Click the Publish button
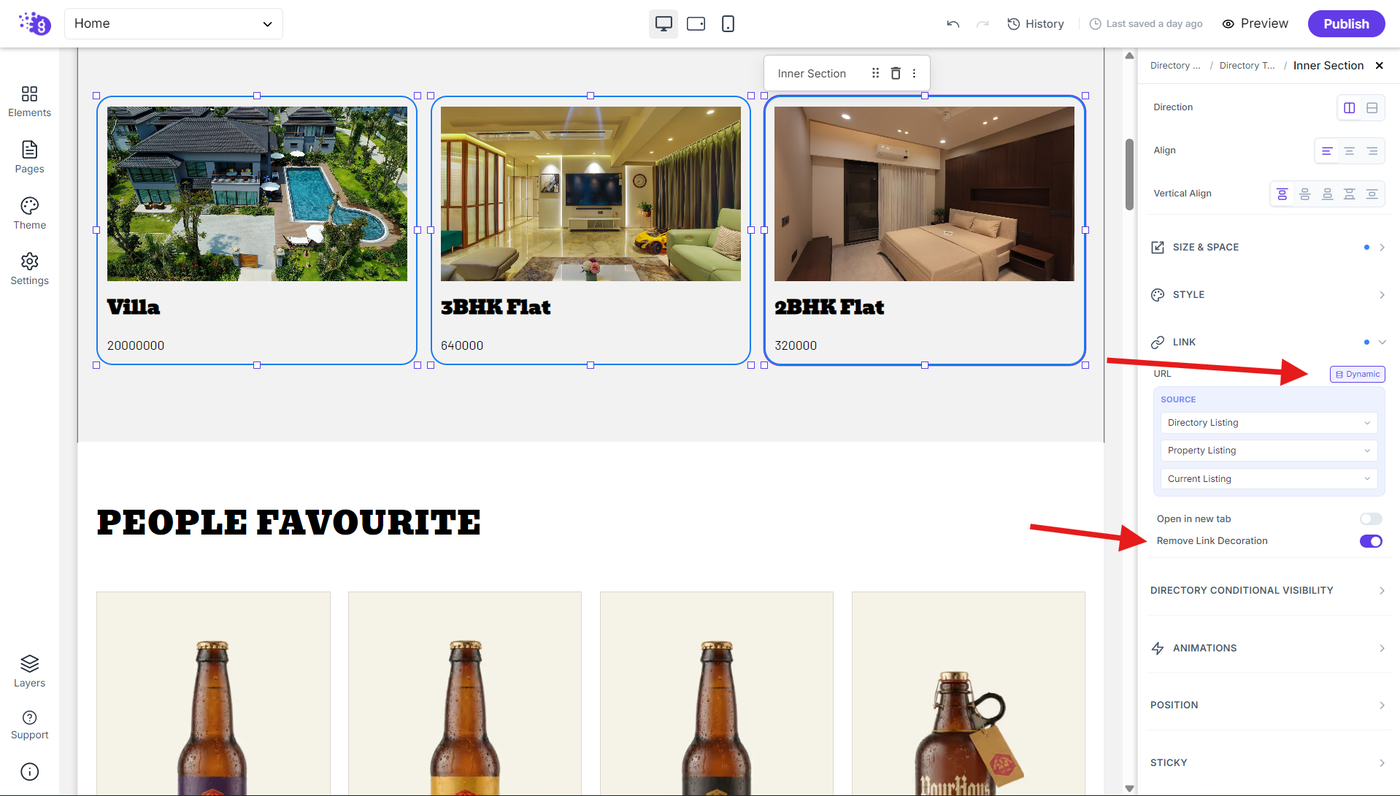This screenshot has width=1400, height=796. [1346, 24]
